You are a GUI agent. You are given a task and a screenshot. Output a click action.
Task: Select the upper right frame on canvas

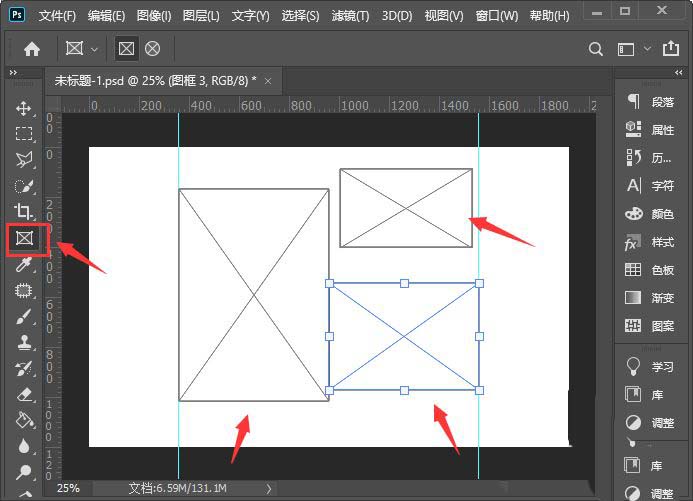(406, 208)
